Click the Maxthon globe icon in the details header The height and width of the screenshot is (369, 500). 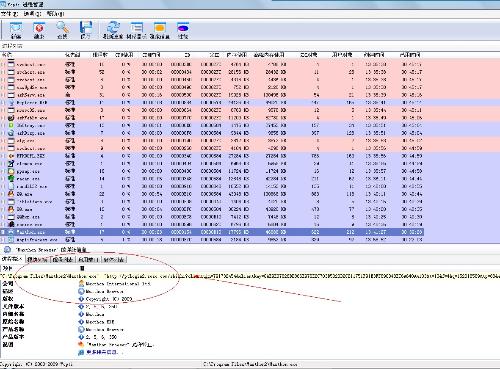[x=7, y=250]
